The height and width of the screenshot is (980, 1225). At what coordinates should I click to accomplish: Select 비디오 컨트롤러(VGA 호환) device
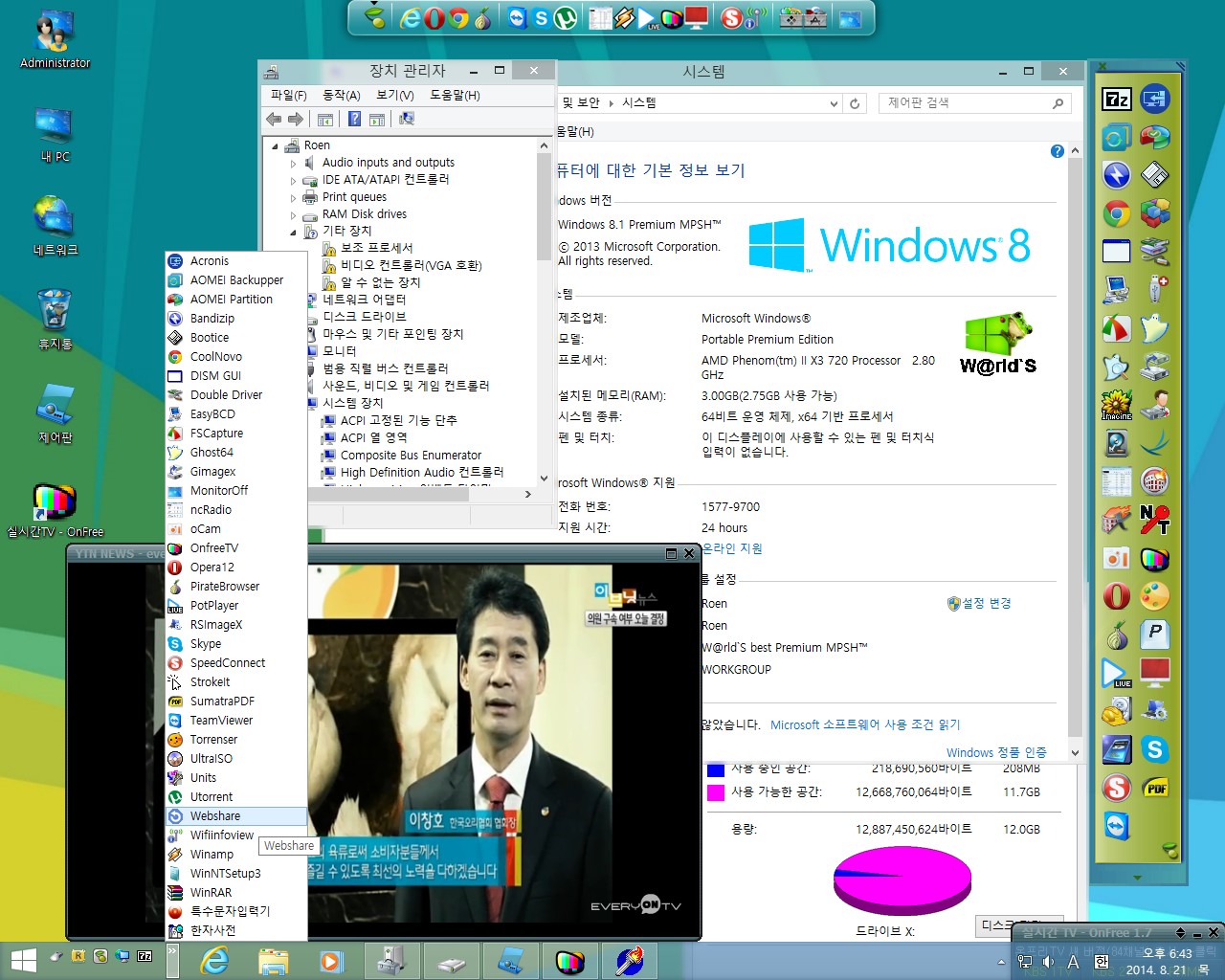411,265
